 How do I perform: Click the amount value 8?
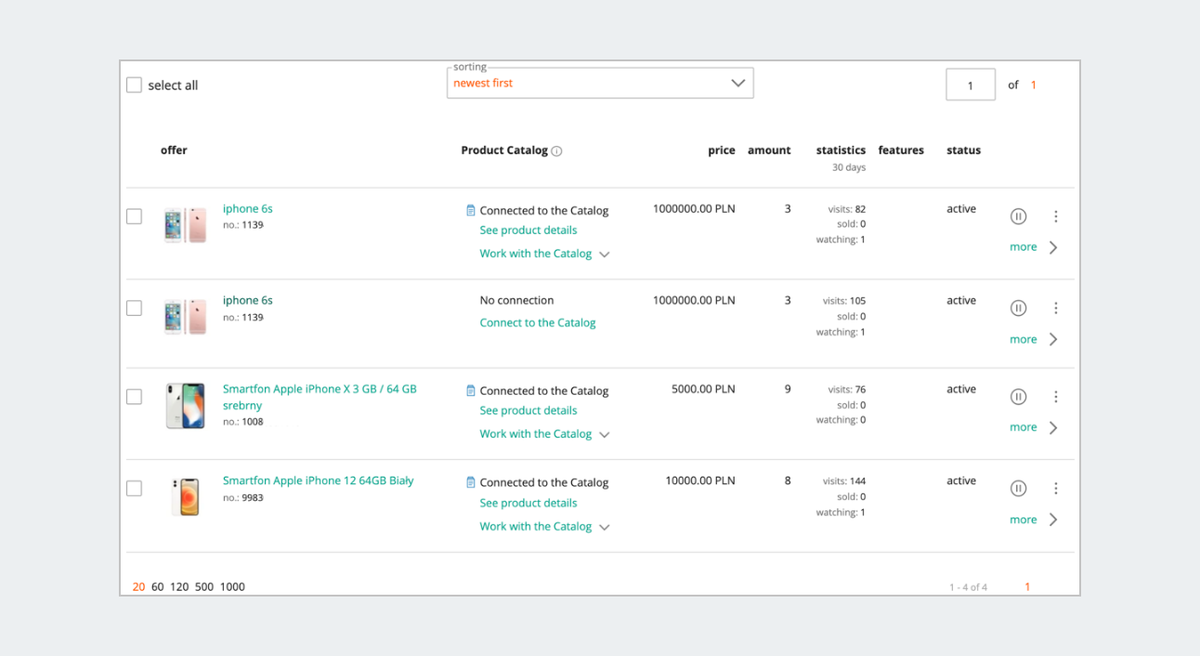(x=787, y=481)
